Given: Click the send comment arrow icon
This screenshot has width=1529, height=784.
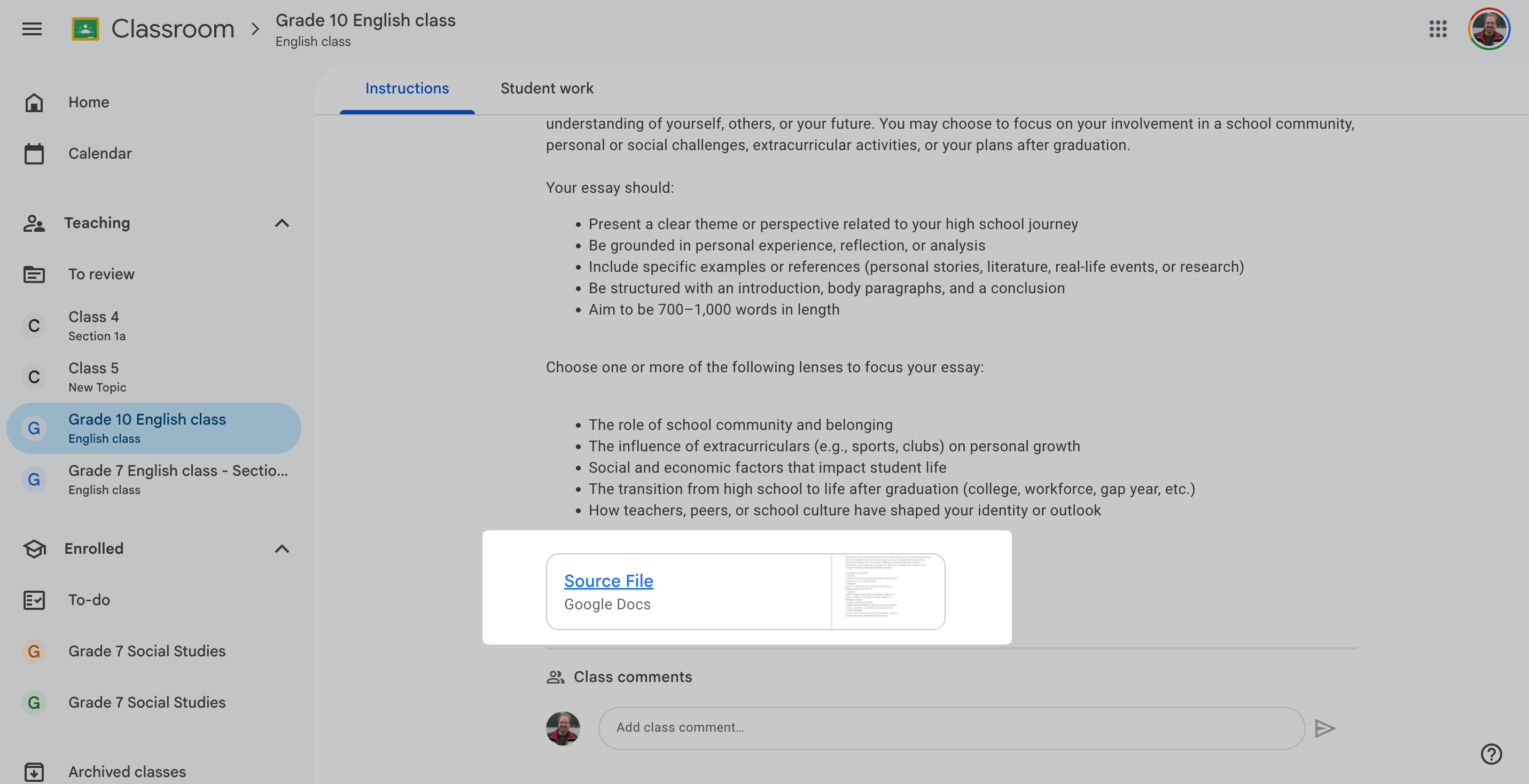Looking at the screenshot, I should click(x=1324, y=727).
